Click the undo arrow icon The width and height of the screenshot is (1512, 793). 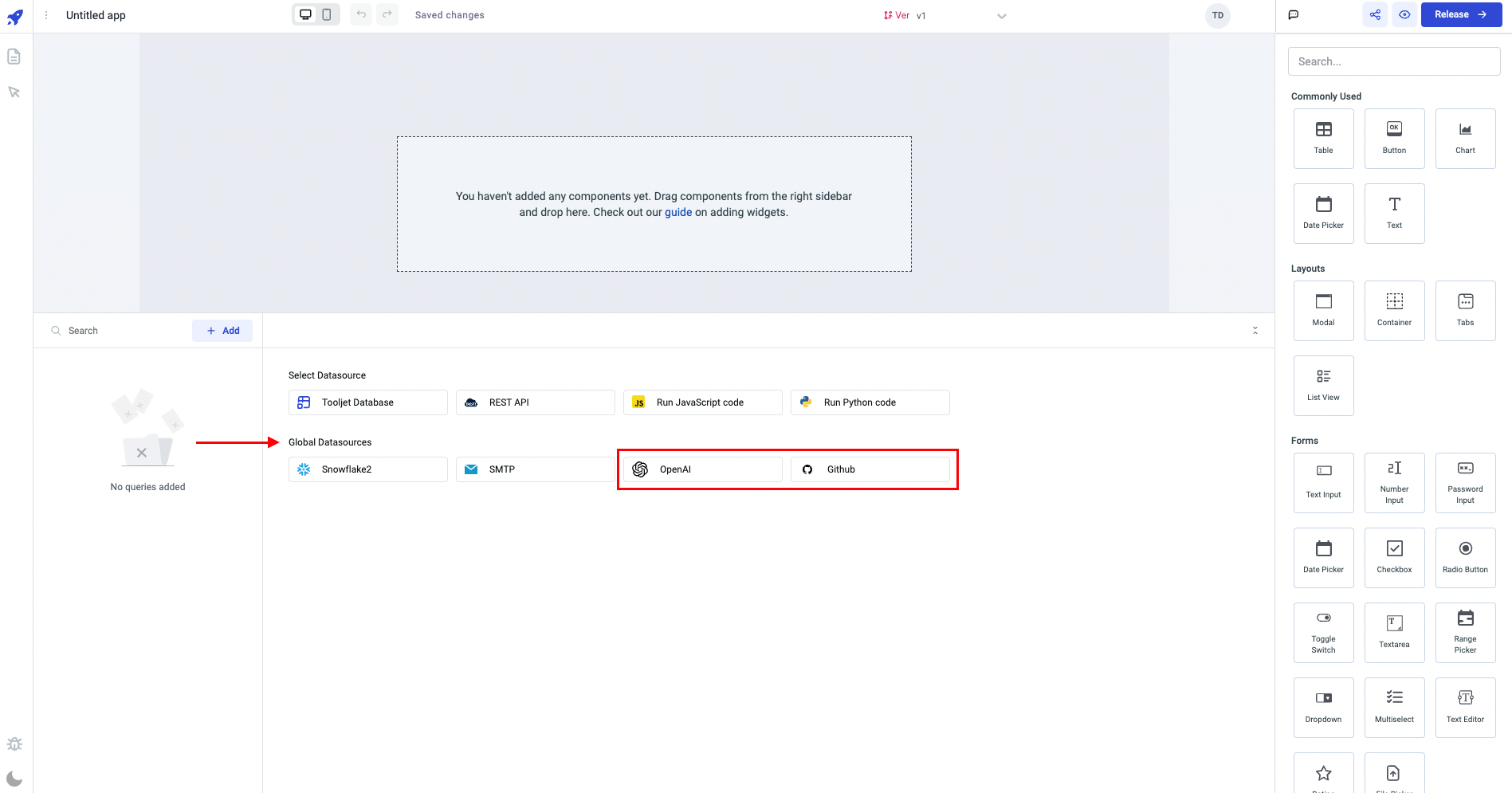[361, 15]
